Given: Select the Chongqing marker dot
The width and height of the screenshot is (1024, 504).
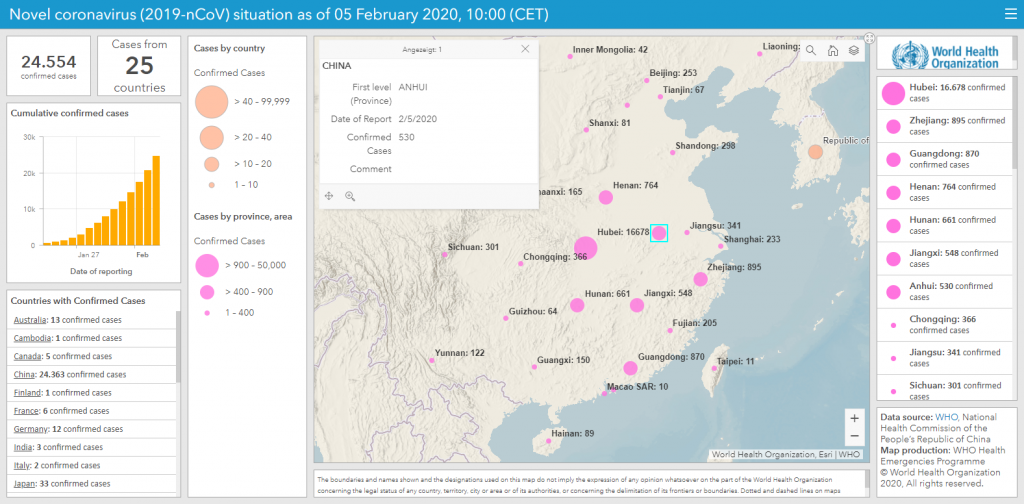Looking at the screenshot, I should [520, 264].
